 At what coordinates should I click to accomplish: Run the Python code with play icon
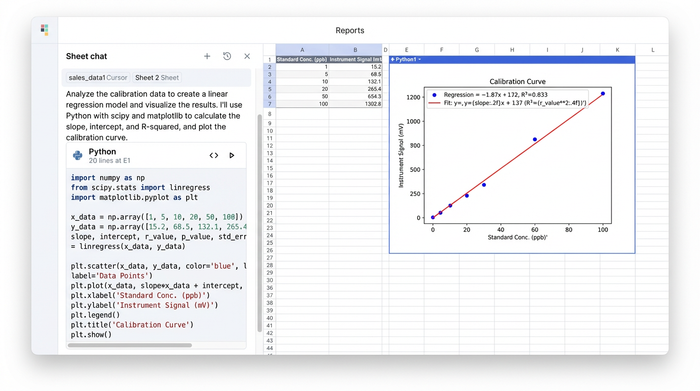point(232,155)
